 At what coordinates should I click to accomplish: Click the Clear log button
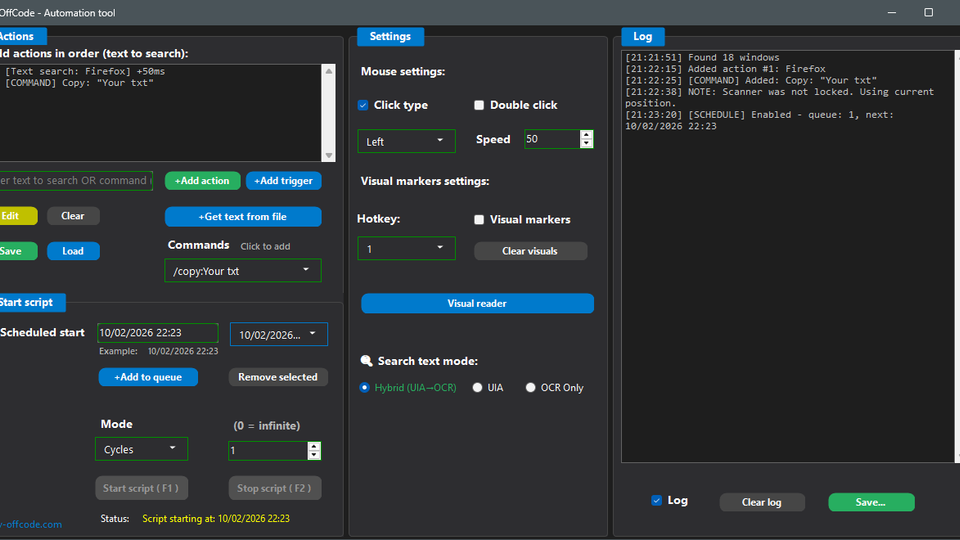tap(762, 502)
